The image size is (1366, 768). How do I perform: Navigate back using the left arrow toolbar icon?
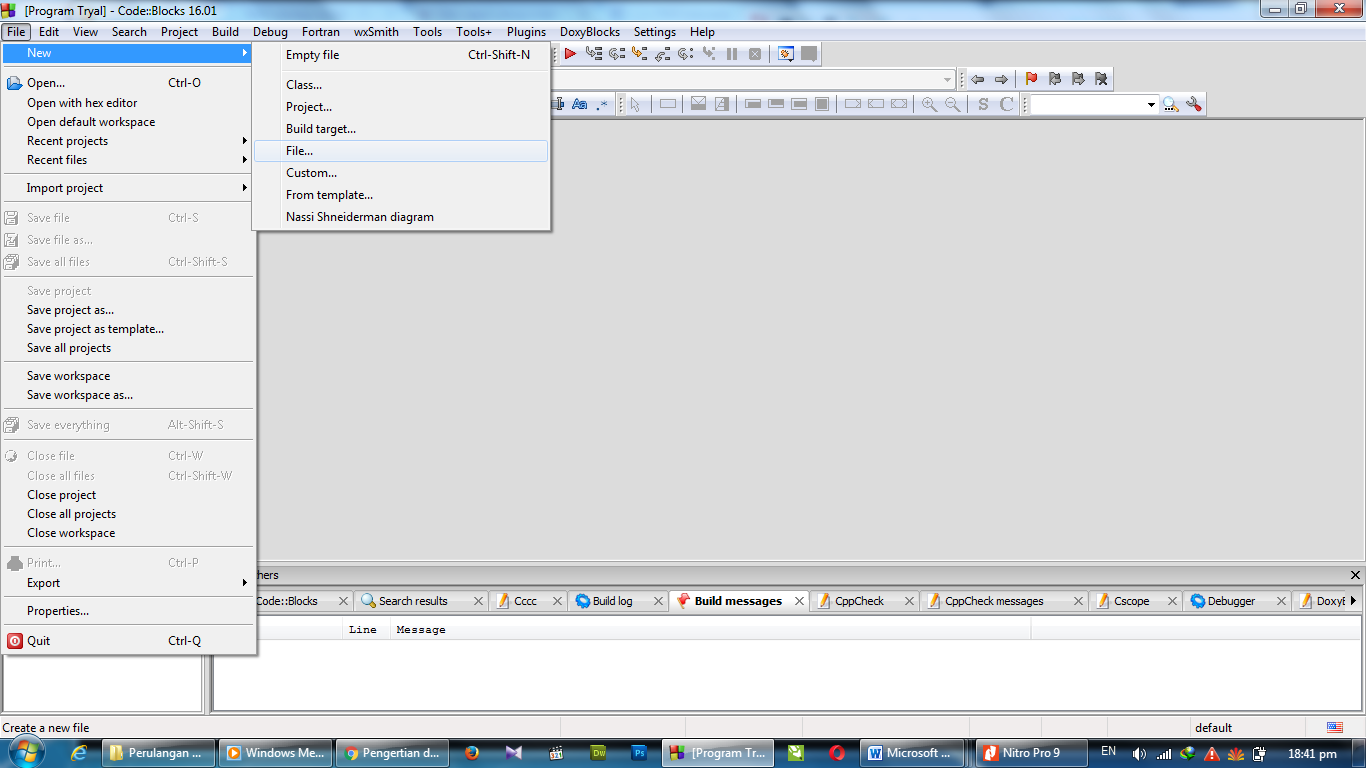(x=977, y=80)
